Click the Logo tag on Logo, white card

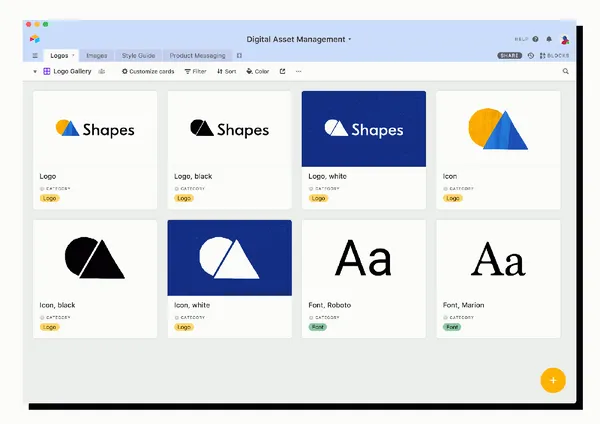(x=318, y=198)
